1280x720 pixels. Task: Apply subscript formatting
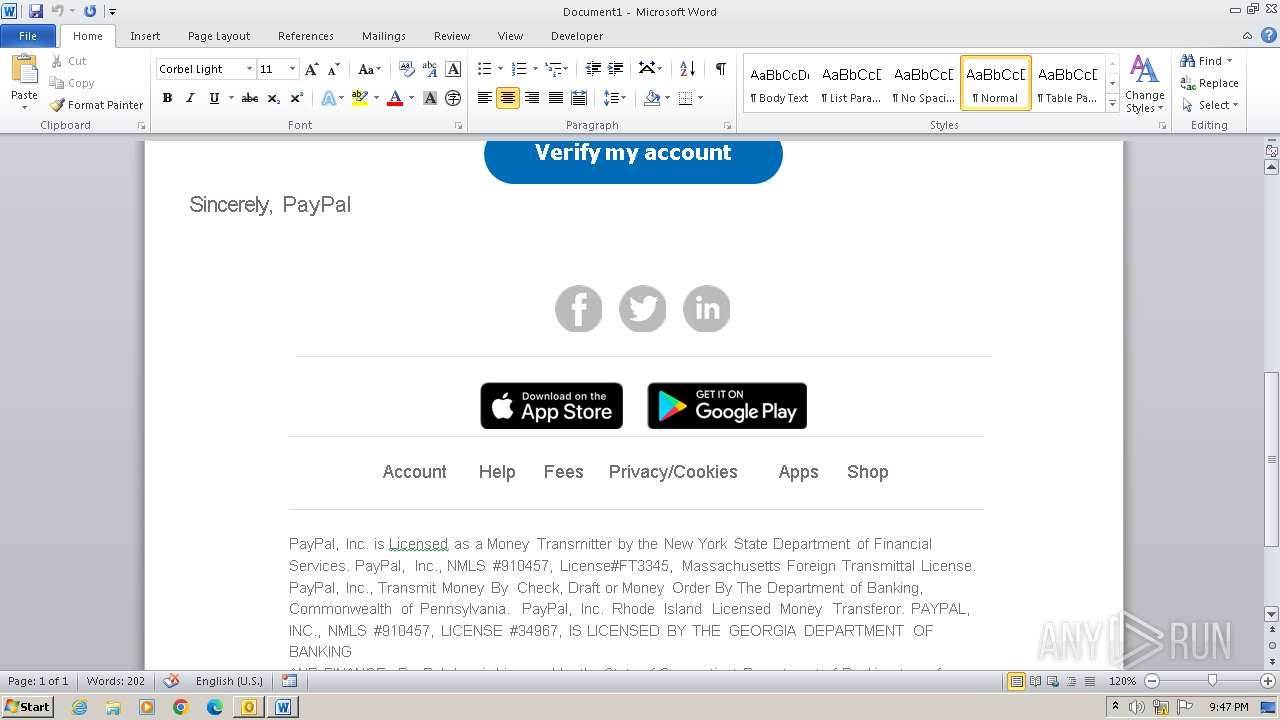274,98
